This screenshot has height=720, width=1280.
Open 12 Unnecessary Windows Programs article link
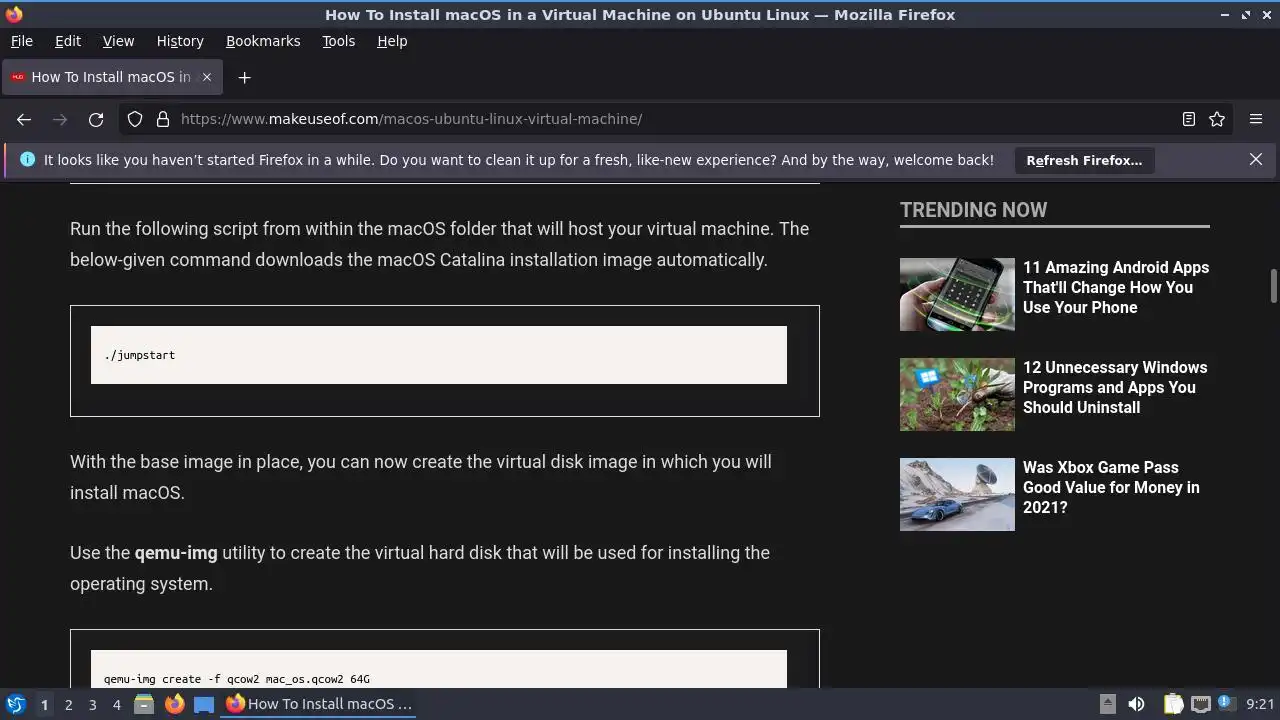point(1115,387)
